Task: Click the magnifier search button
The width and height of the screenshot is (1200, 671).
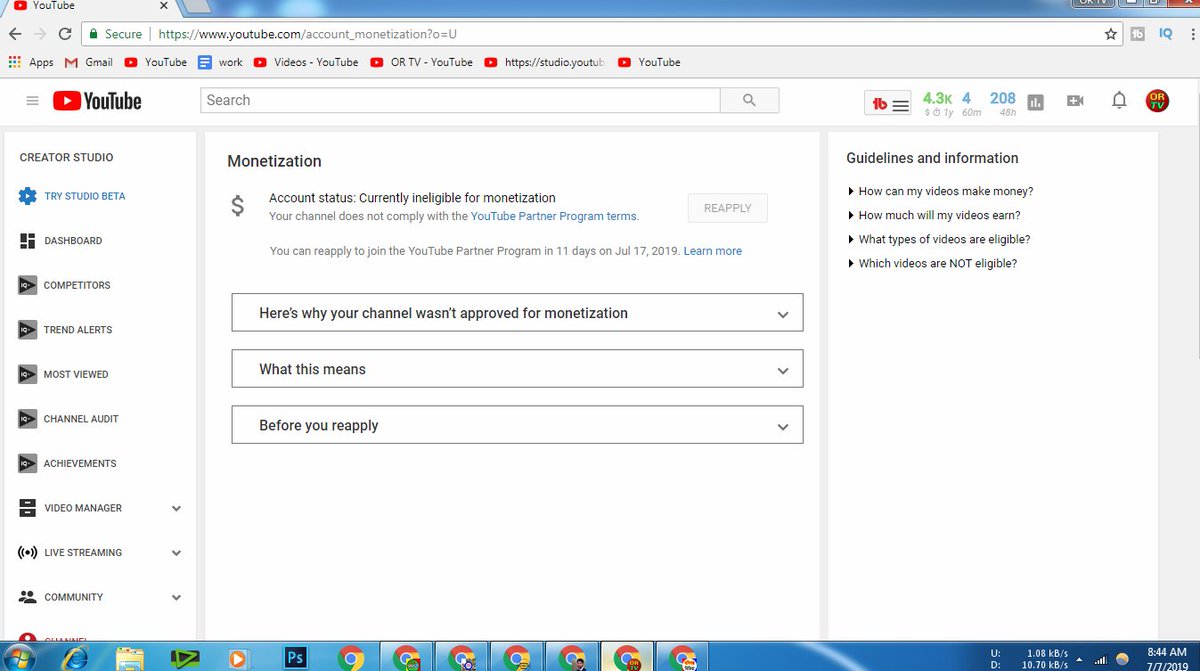Action: 750,100
